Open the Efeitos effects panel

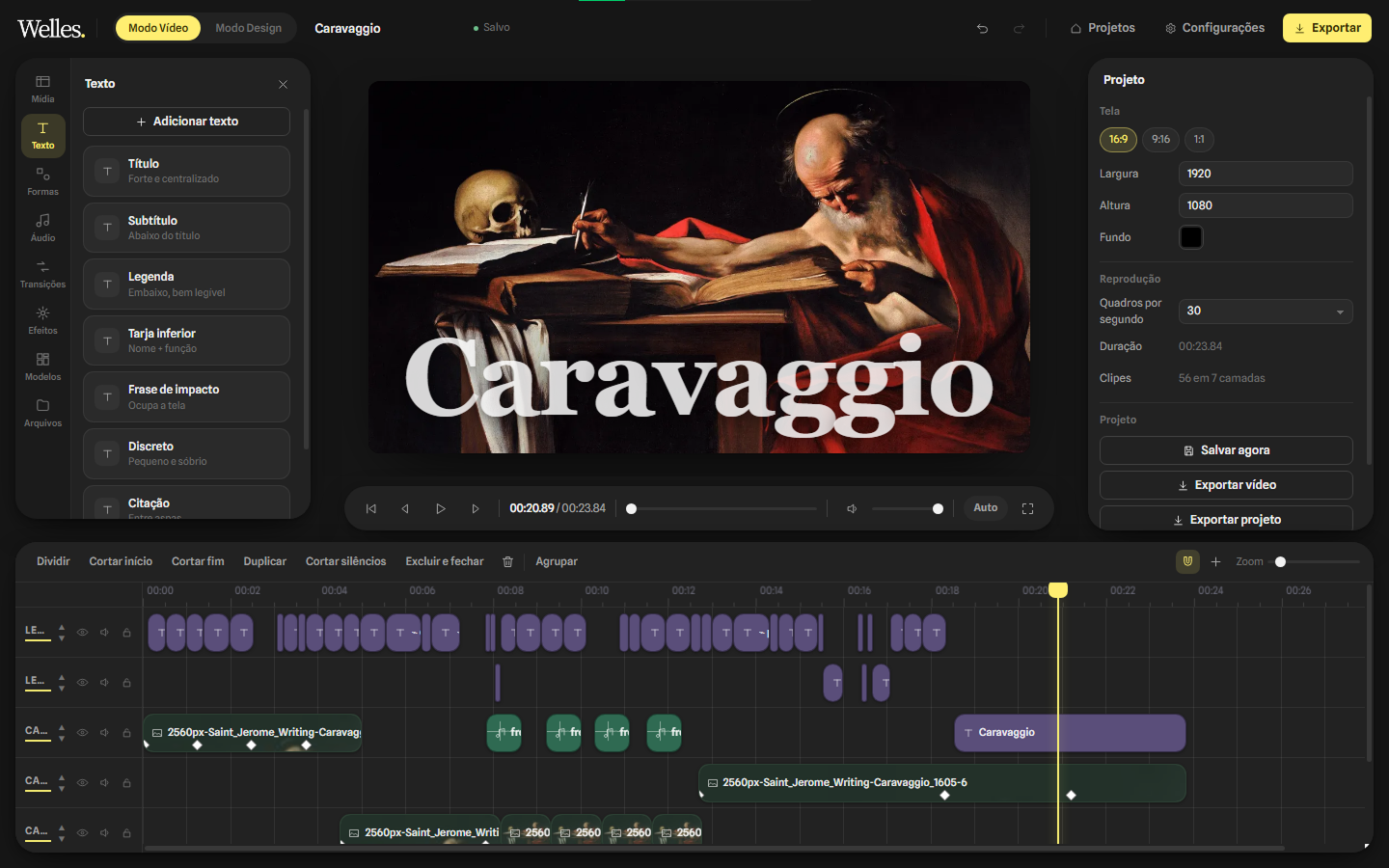42,320
